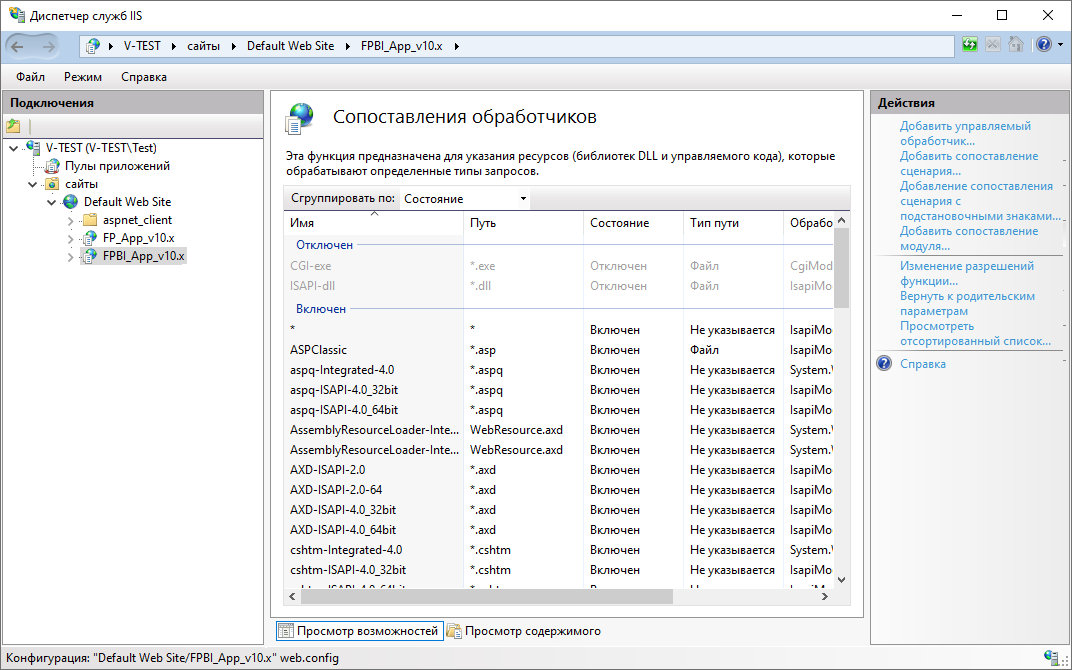Open the Файл menu
The height and width of the screenshot is (670, 1072).
pyautogui.click(x=30, y=77)
